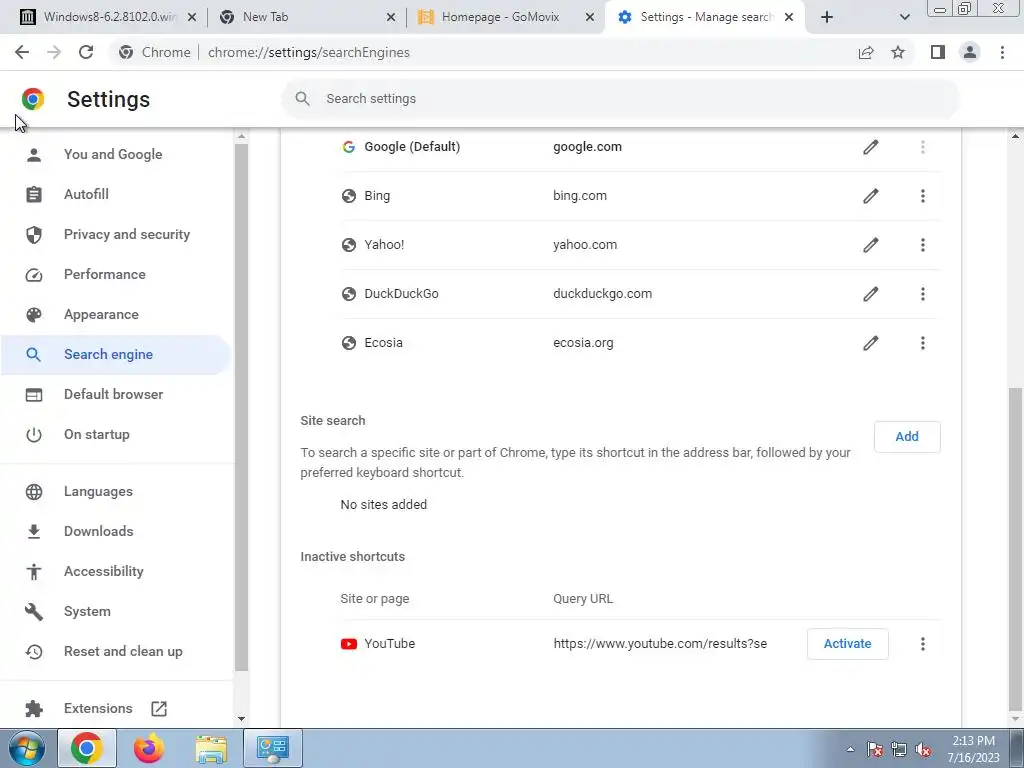Open more actions for Yahoo!
The height and width of the screenshot is (768, 1024).
923,245
